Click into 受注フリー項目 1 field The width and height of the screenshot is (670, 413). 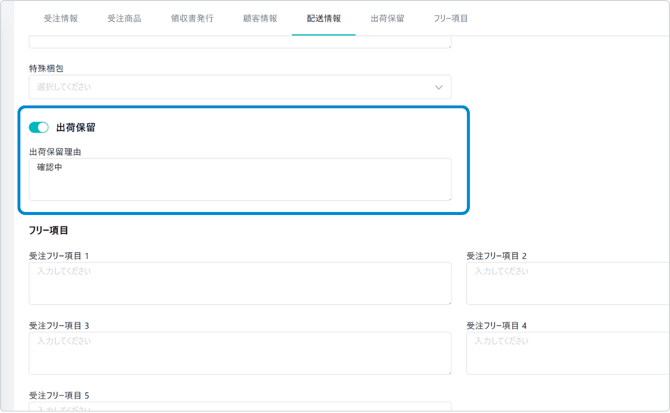pyautogui.click(x=239, y=284)
